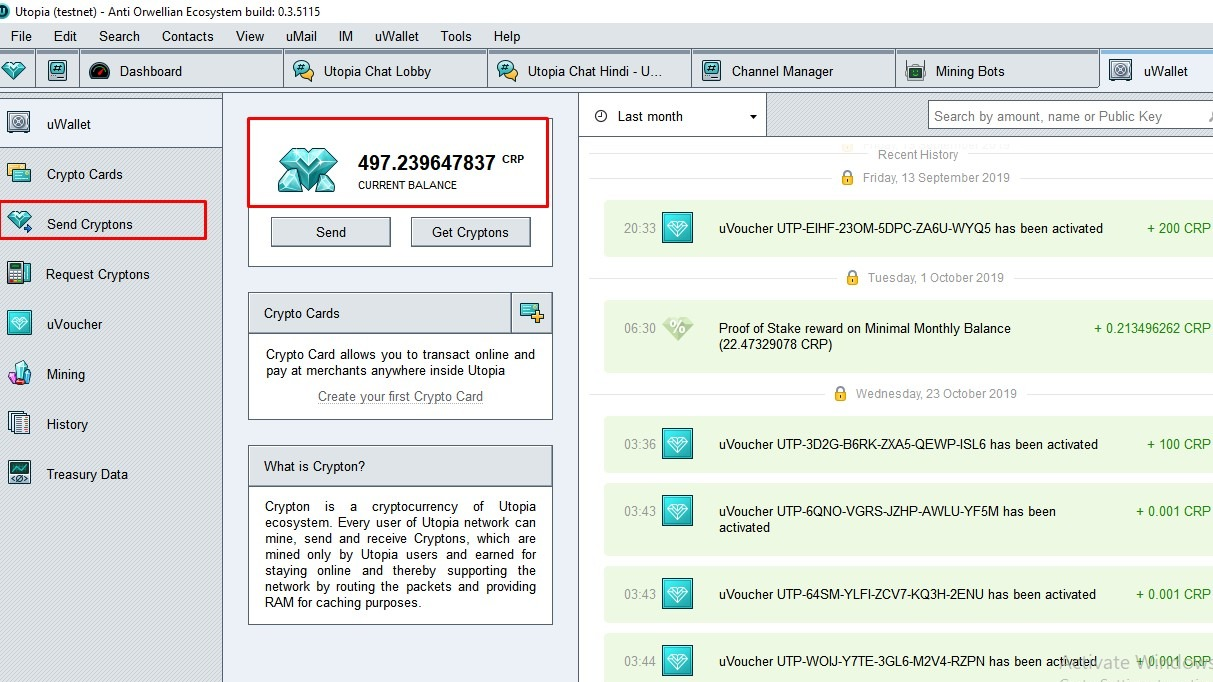1213x682 pixels.
Task: Open the hashtag channel tab icon
Action: 58,71
